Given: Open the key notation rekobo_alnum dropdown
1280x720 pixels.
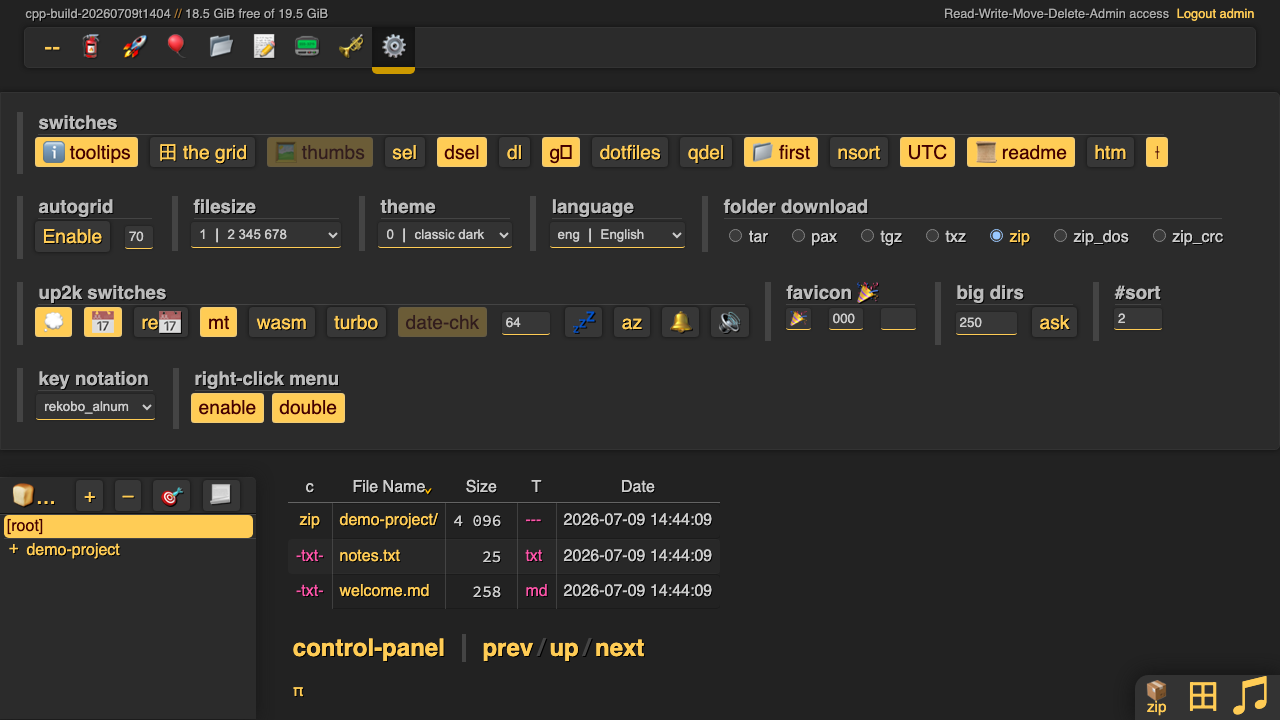Looking at the screenshot, I should 96,407.
